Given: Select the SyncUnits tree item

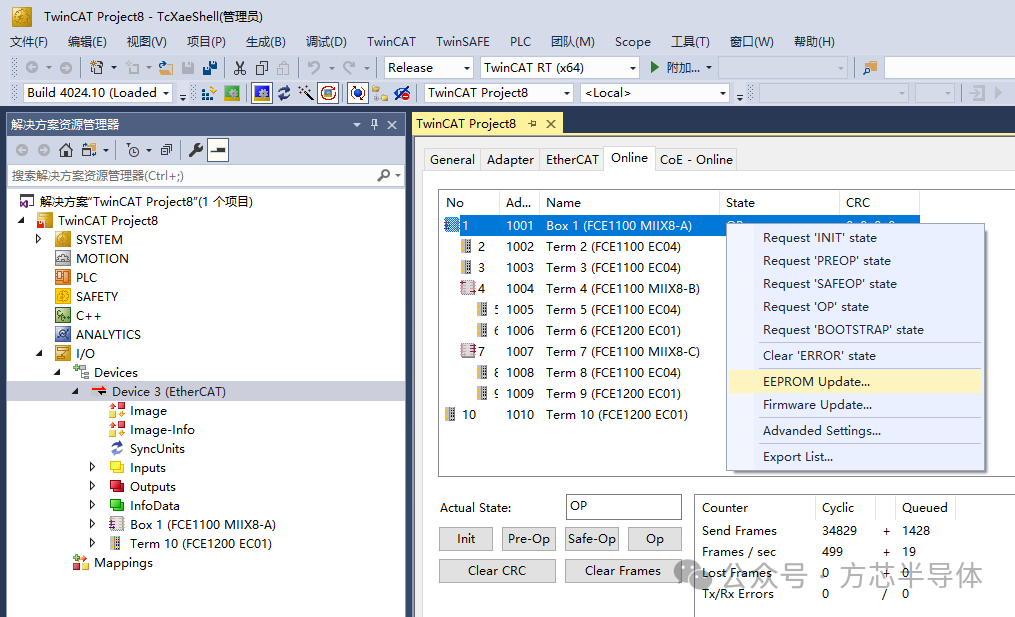Looking at the screenshot, I should click(x=157, y=448).
